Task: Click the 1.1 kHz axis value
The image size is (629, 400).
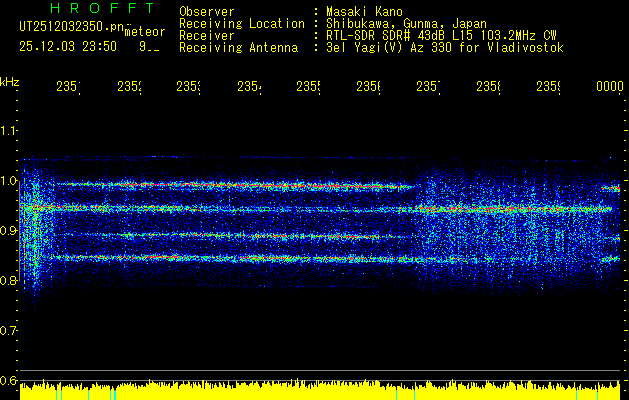Action: 8,130
